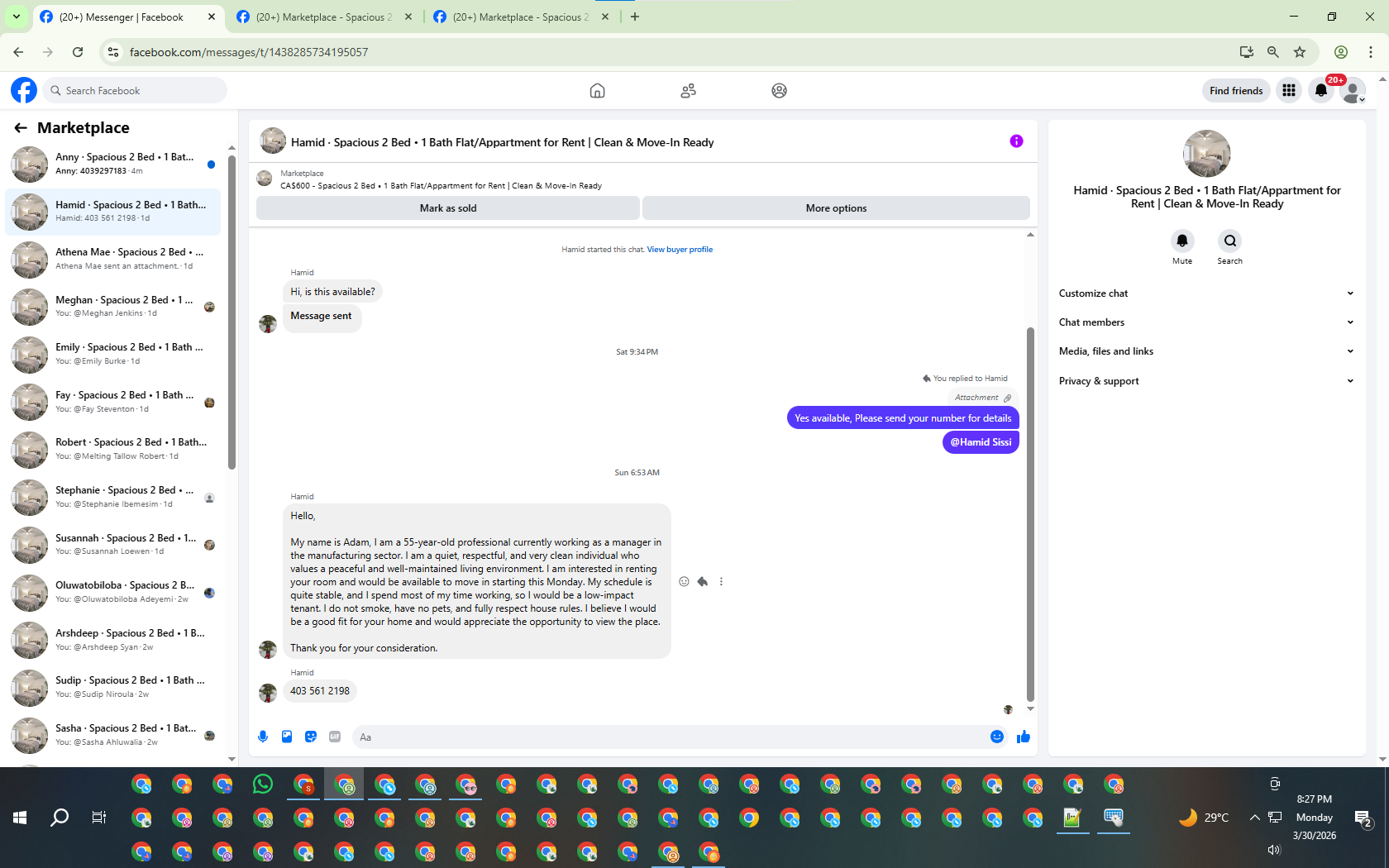
Task: Focus the Search Facebook field
Action: (135, 90)
